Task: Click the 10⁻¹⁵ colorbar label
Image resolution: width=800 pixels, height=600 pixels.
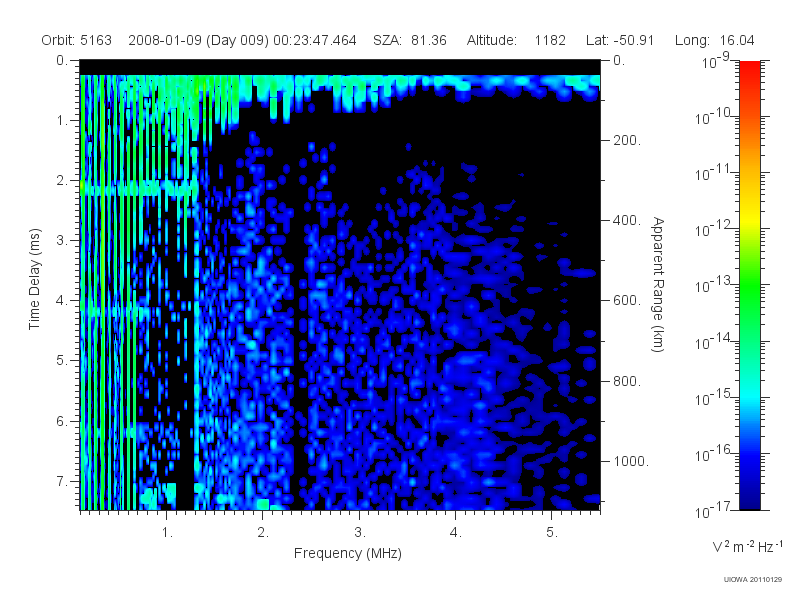Action: click(x=714, y=397)
